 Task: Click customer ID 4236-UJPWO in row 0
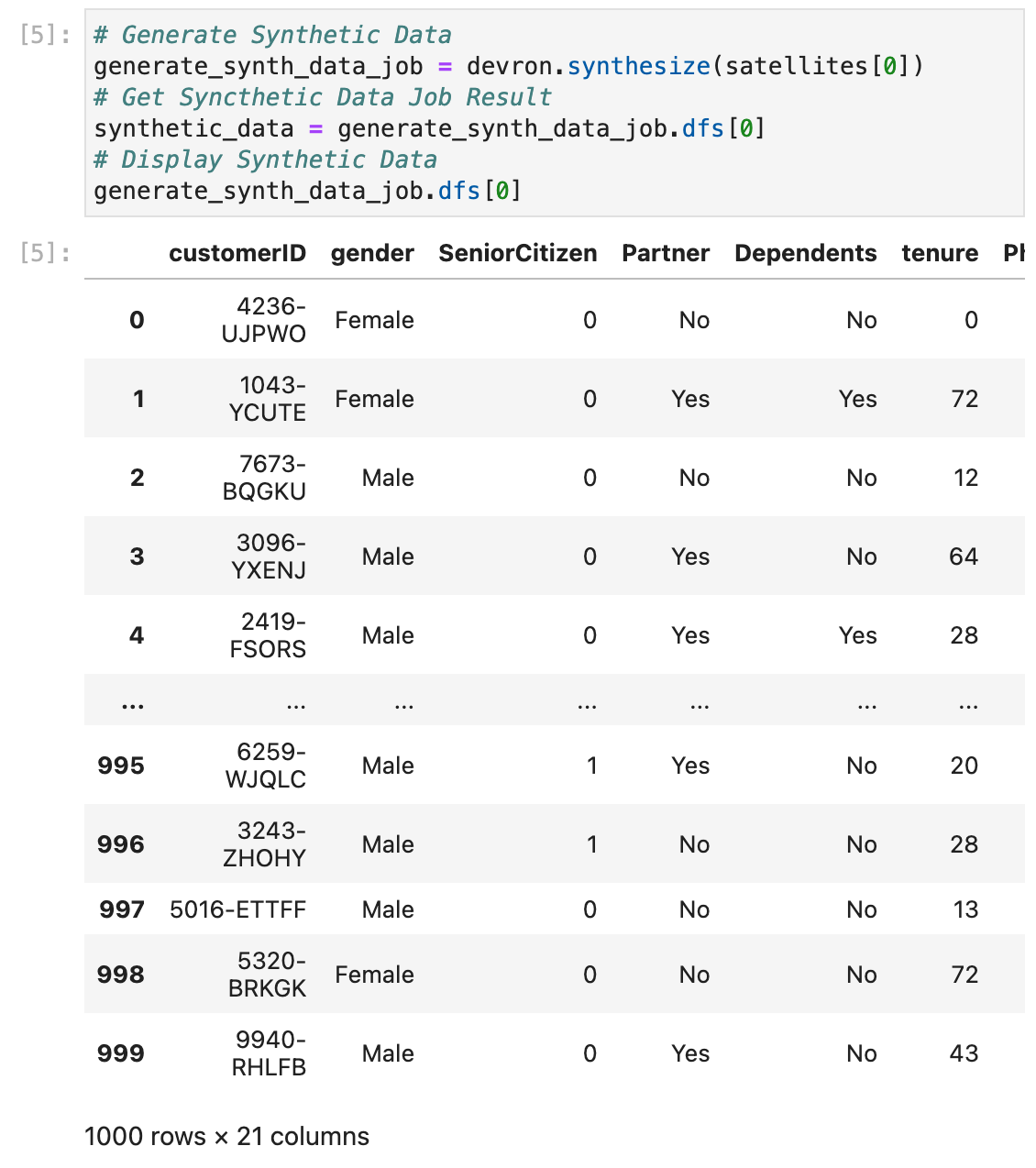264,320
